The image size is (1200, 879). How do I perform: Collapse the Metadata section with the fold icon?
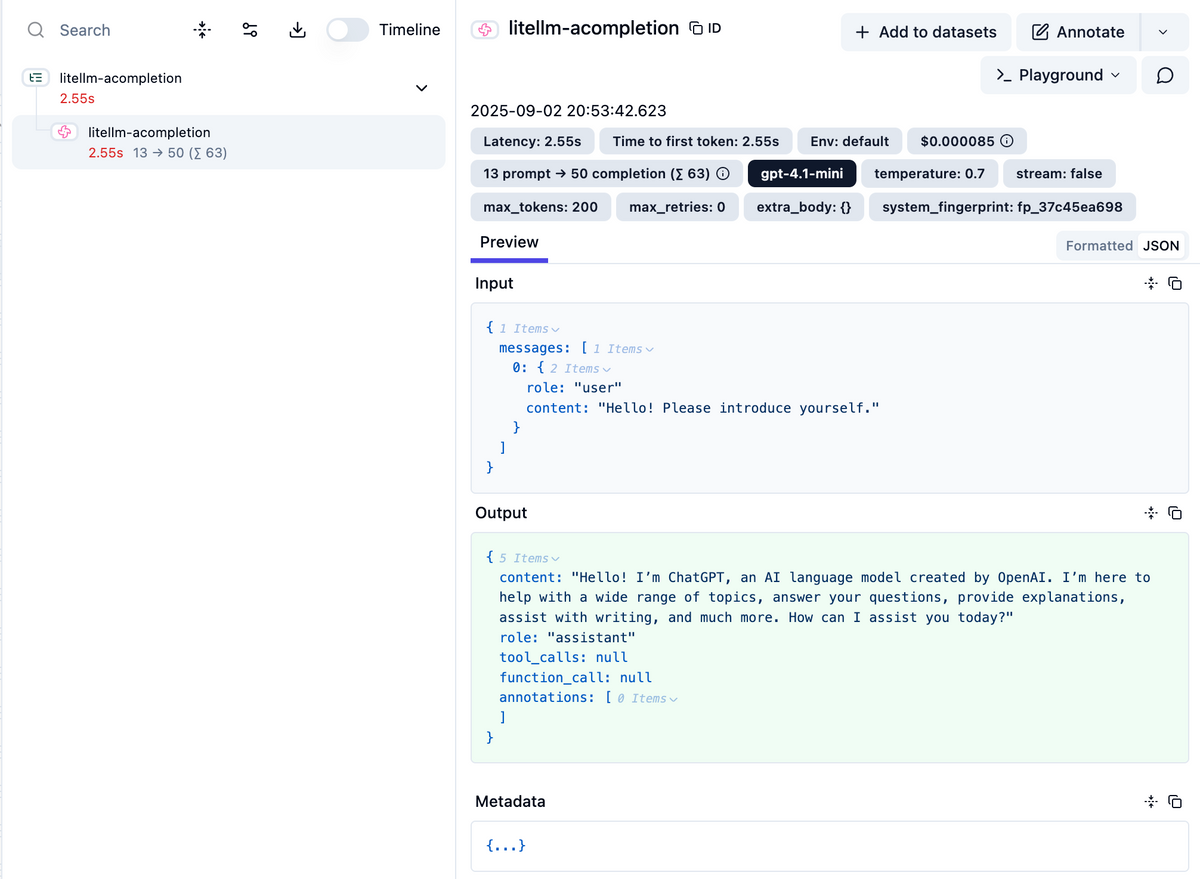[x=1151, y=802]
